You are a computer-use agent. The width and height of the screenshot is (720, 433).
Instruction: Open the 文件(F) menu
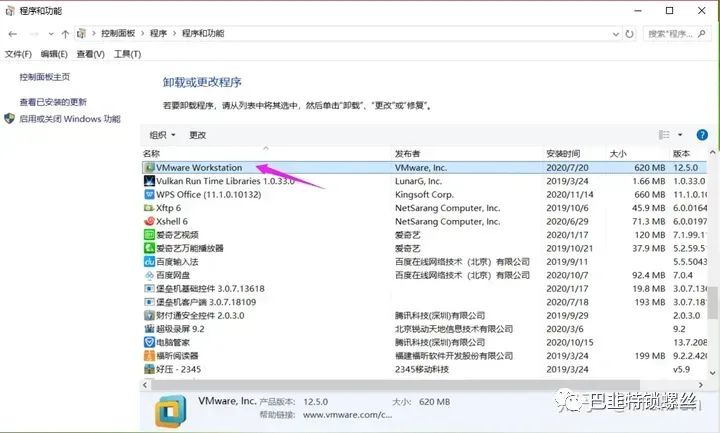pyautogui.click(x=18, y=54)
